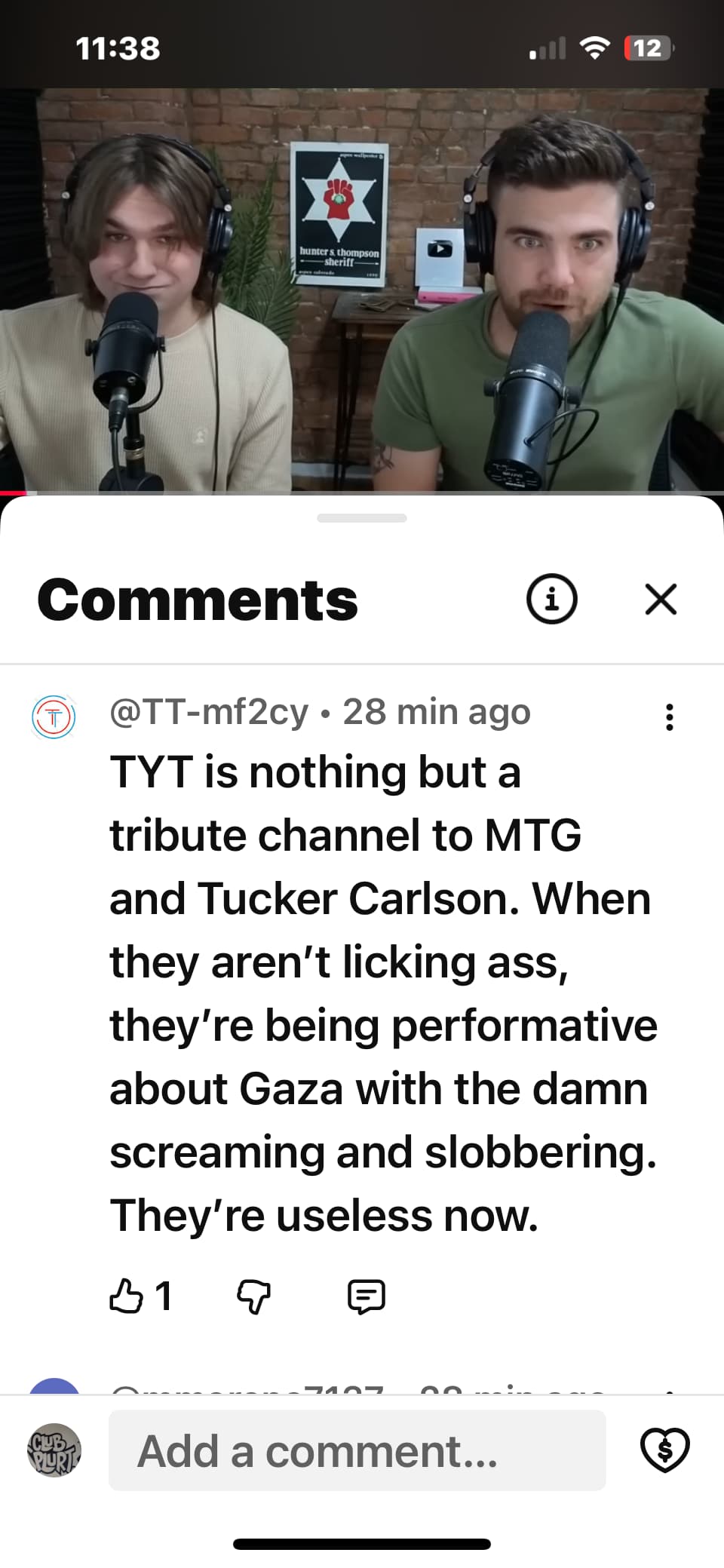Dislike the TYT tribute channel comment
The height and width of the screenshot is (1568, 724).
tap(253, 1297)
